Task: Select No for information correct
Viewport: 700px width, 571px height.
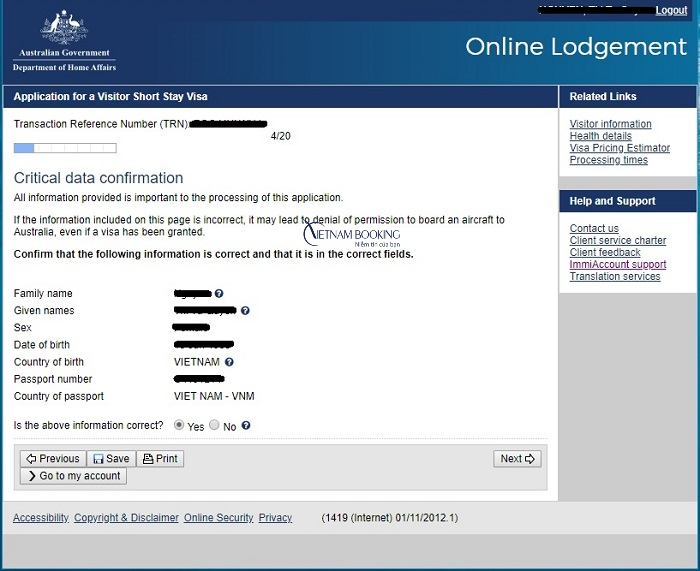Action: tap(214, 425)
